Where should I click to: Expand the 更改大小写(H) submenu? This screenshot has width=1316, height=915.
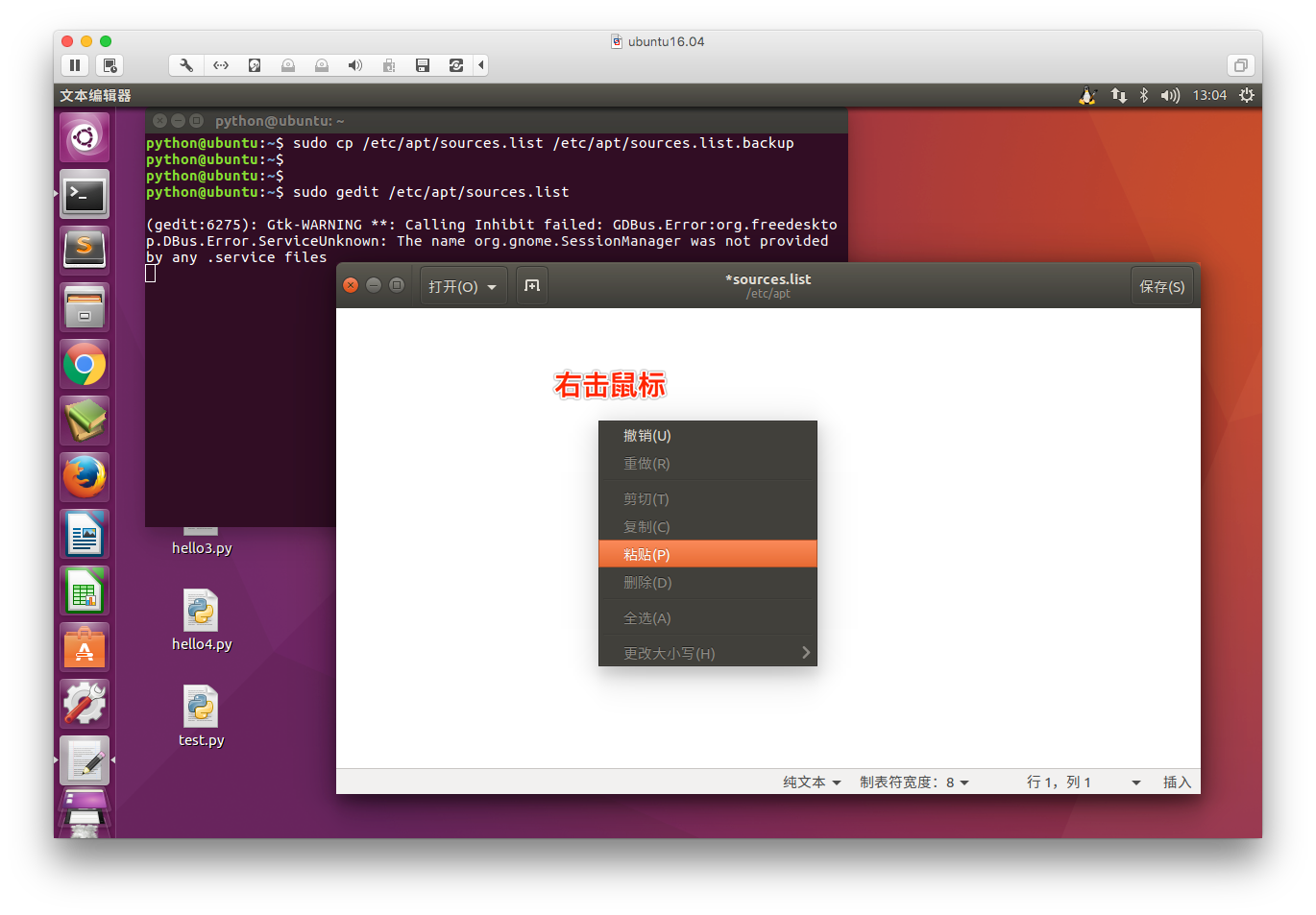point(708,653)
